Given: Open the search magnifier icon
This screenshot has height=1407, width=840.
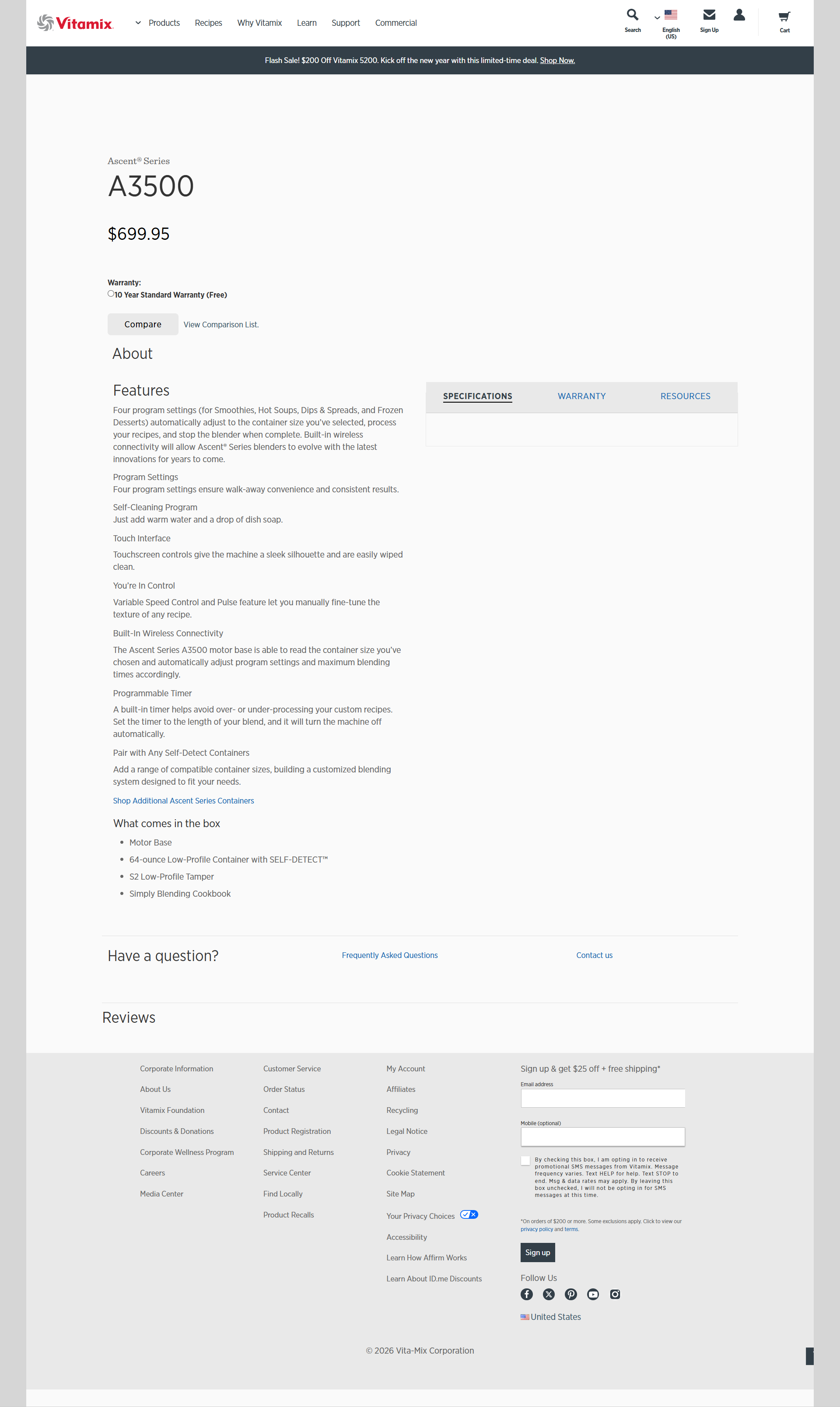Looking at the screenshot, I should [632, 15].
